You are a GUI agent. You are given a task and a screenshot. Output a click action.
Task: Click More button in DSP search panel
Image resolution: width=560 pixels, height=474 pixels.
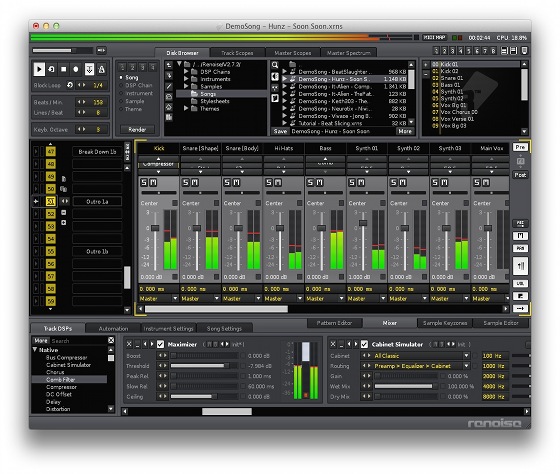(x=41, y=340)
